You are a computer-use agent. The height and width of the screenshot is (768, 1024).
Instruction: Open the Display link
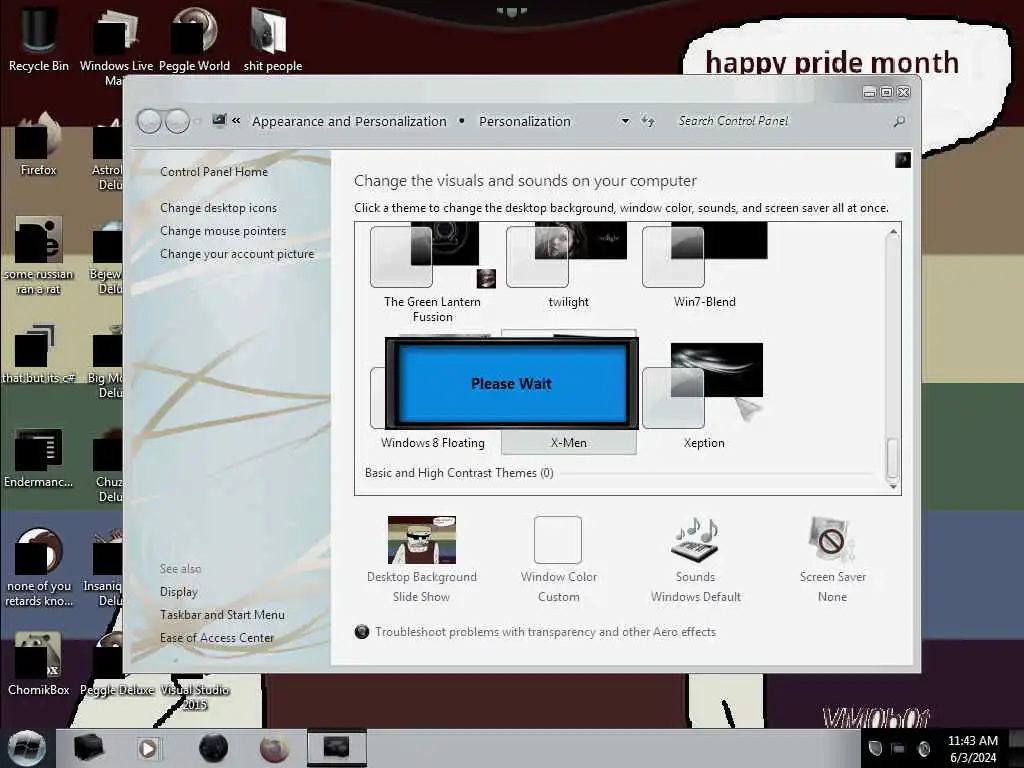click(178, 592)
